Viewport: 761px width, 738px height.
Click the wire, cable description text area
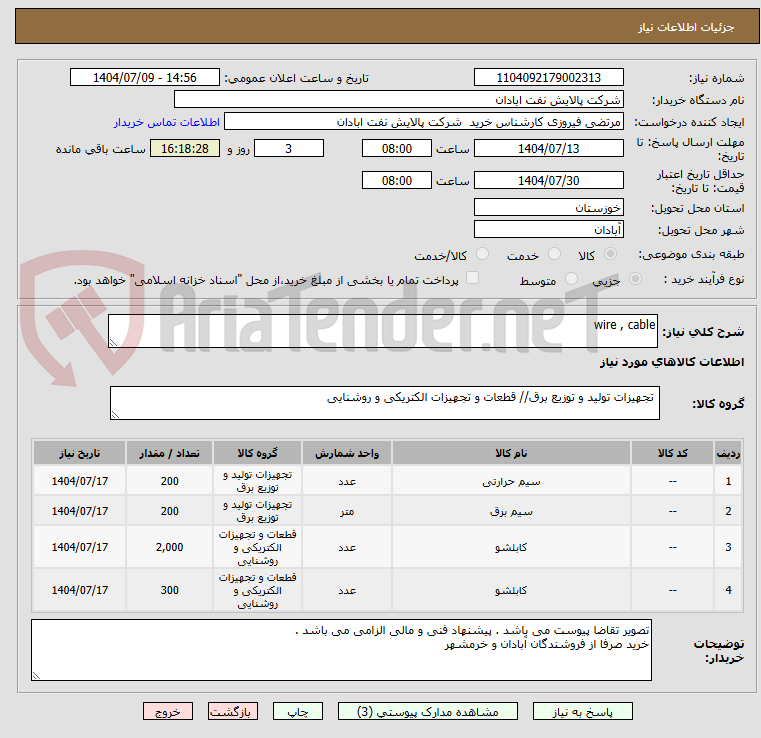382,331
